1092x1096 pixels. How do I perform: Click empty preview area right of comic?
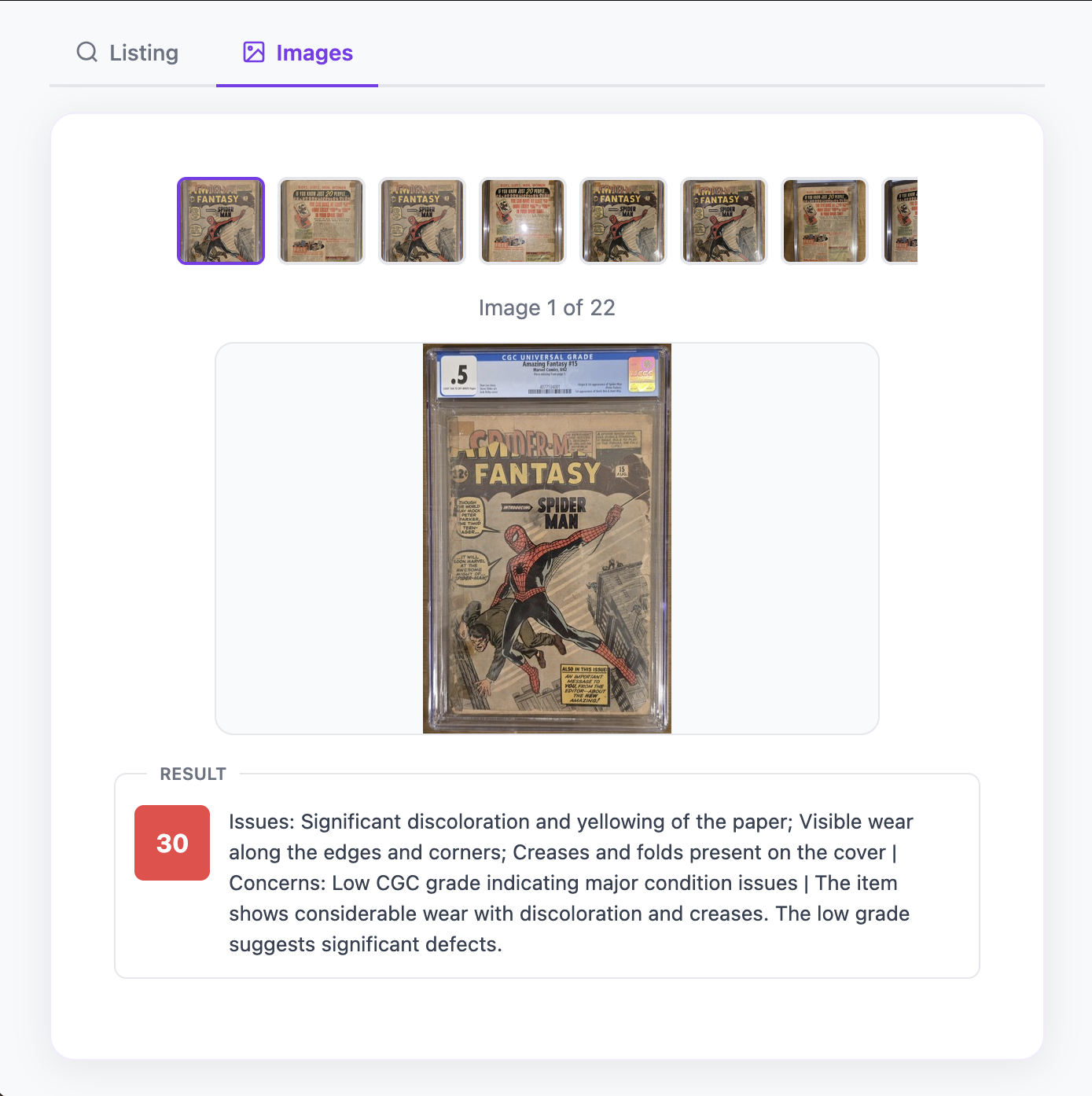coord(774,539)
